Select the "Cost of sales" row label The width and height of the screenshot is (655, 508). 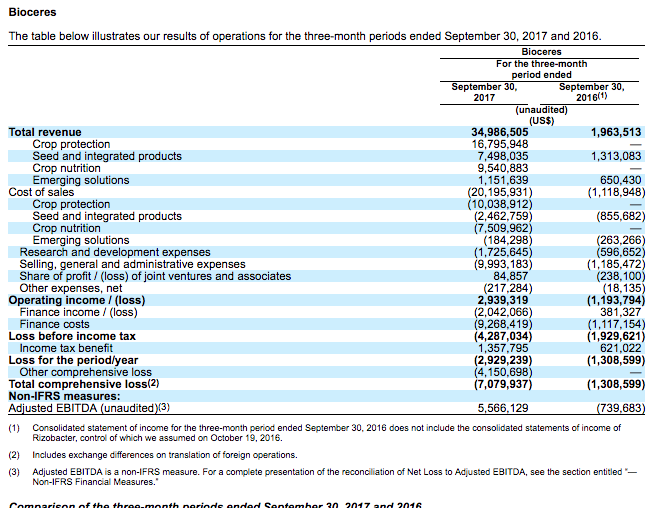point(41,192)
